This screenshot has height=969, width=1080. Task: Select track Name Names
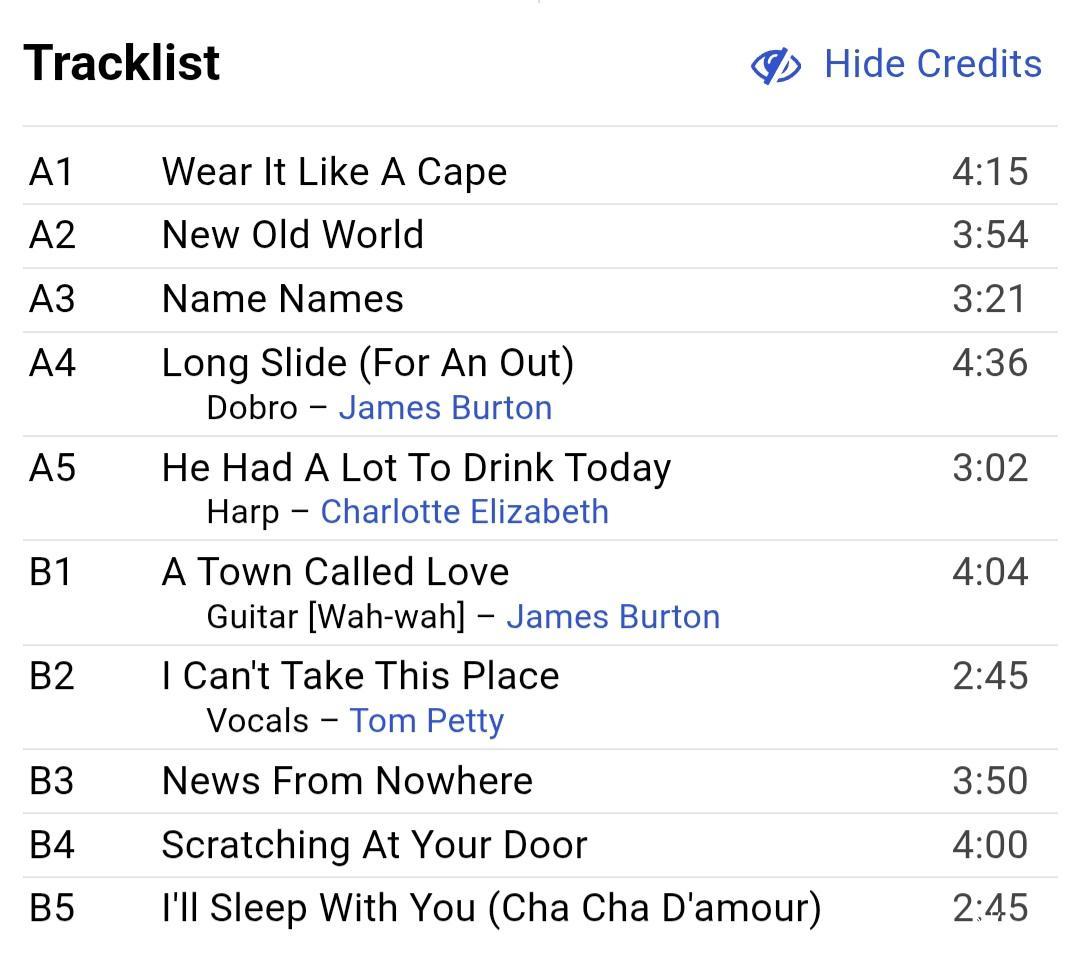(283, 299)
